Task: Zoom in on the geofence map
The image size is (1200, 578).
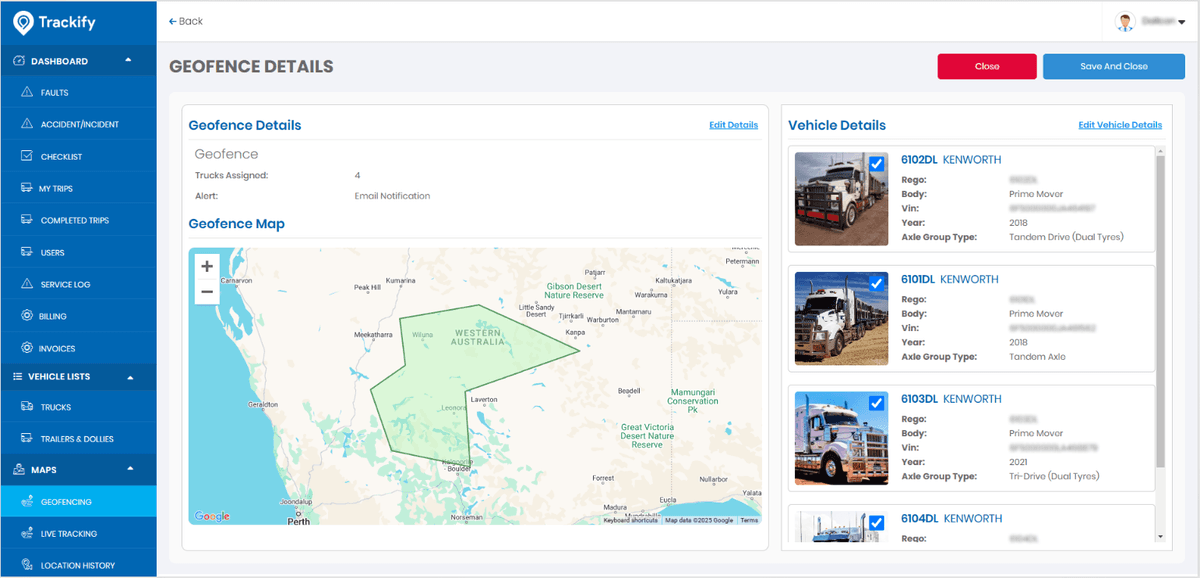Action: pos(206,267)
